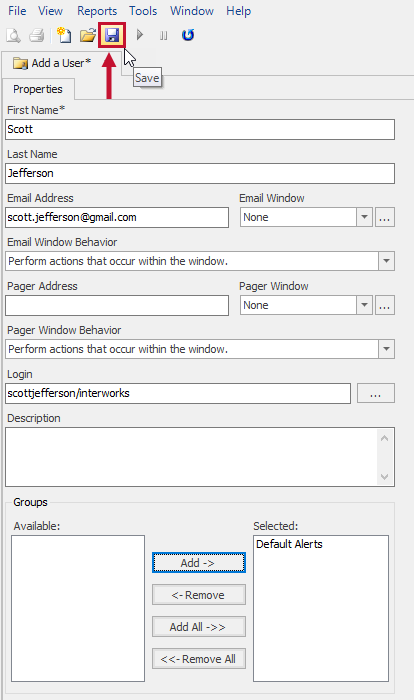Click the Last Name field containing Jefferson
Screen dimensions: 414x700
(x=200, y=173)
